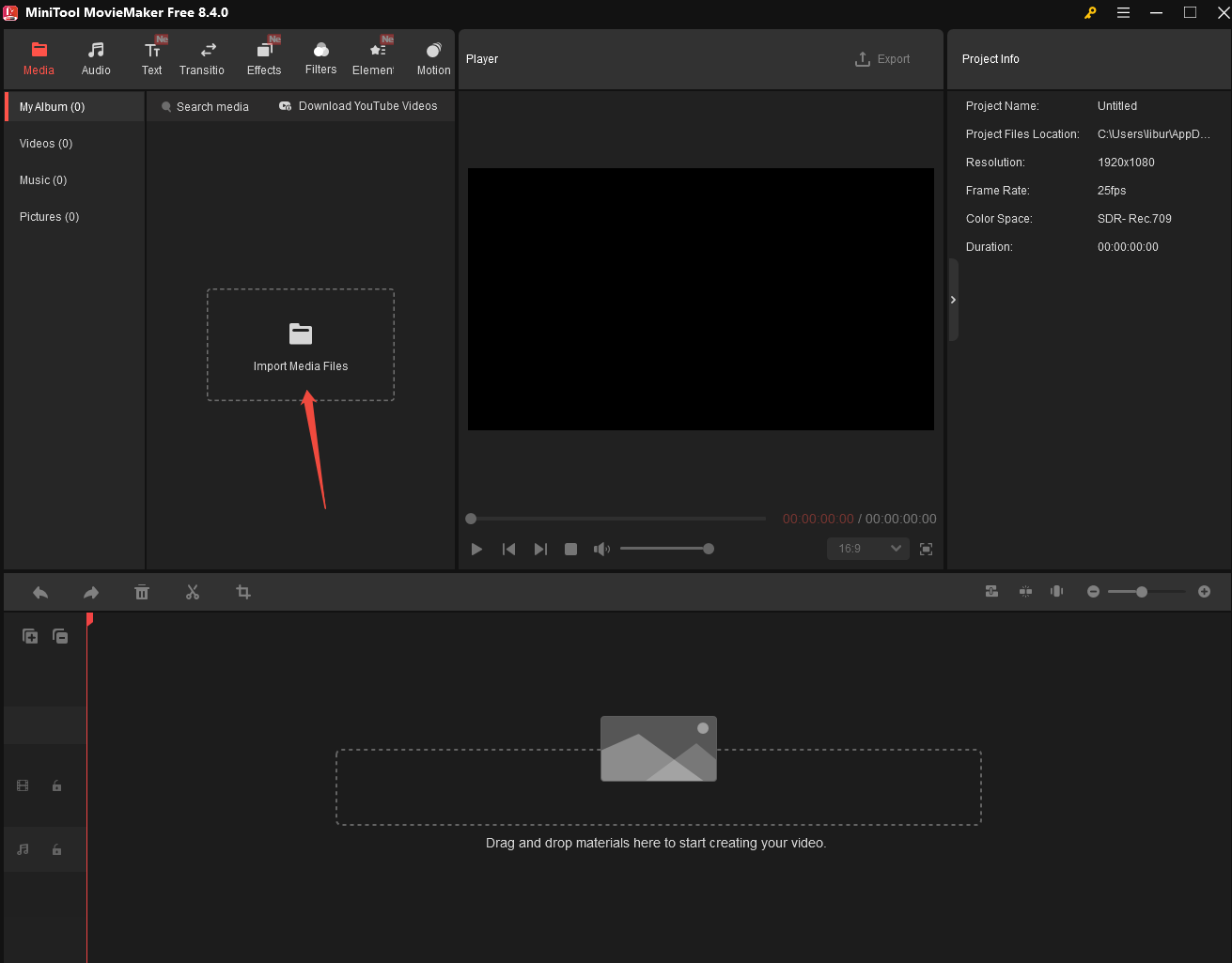Collapse the Project Info panel via its chevron
Image resolution: width=1232 pixels, height=963 pixels.
[x=953, y=300]
